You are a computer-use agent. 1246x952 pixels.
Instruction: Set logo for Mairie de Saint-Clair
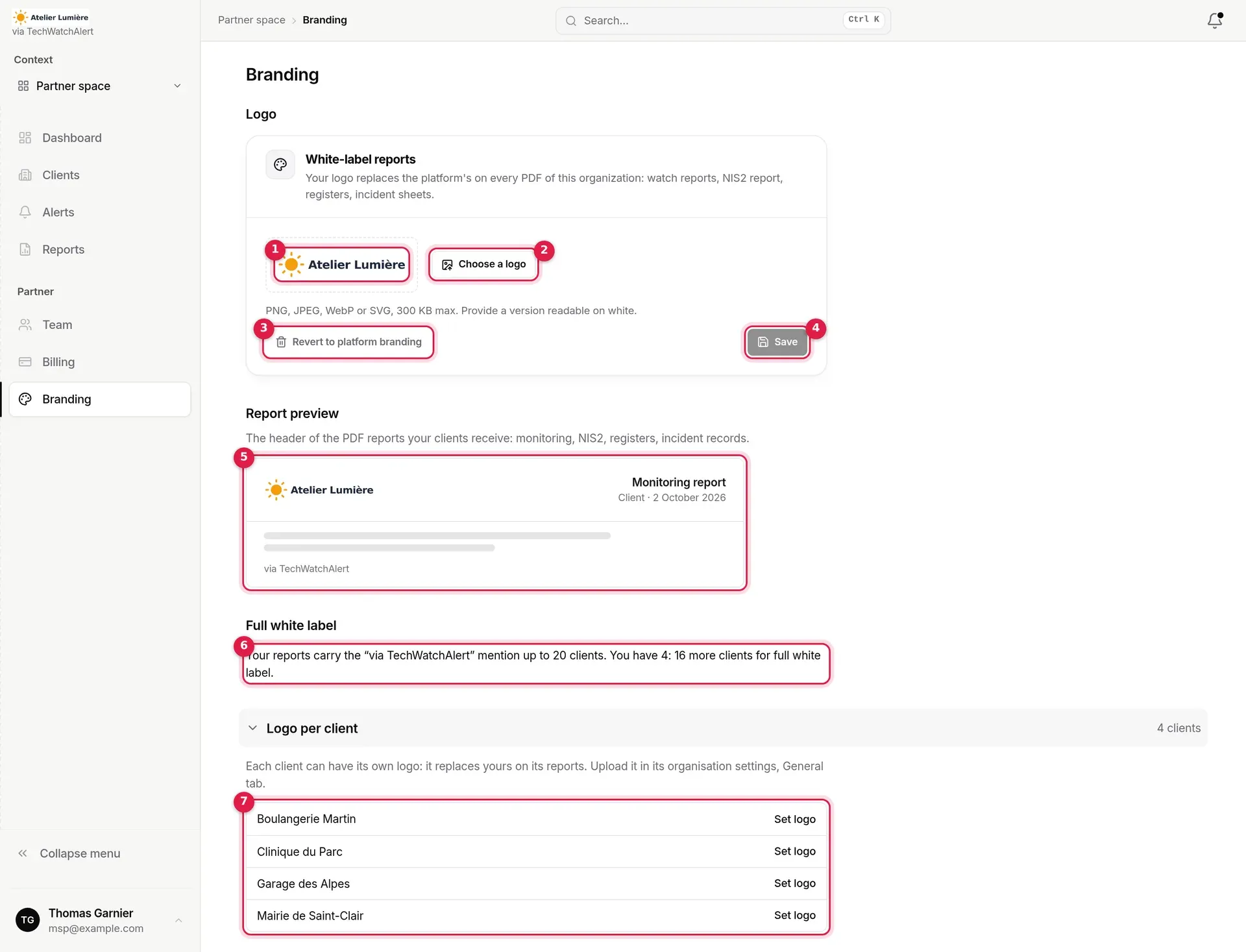coord(794,915)
